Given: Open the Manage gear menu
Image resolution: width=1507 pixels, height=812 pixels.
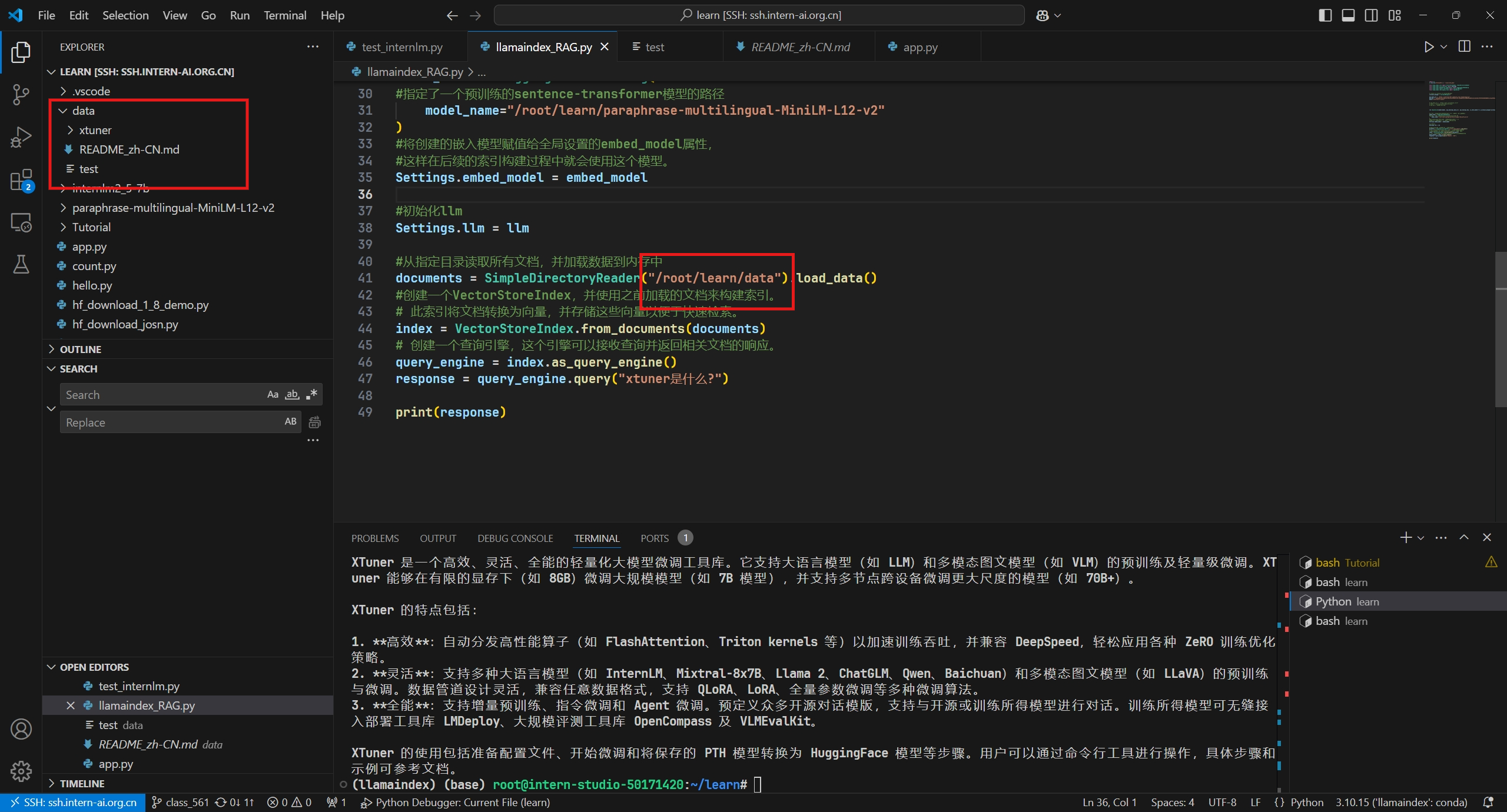Looking at the screenshot, I should click(x=21, y=771).
